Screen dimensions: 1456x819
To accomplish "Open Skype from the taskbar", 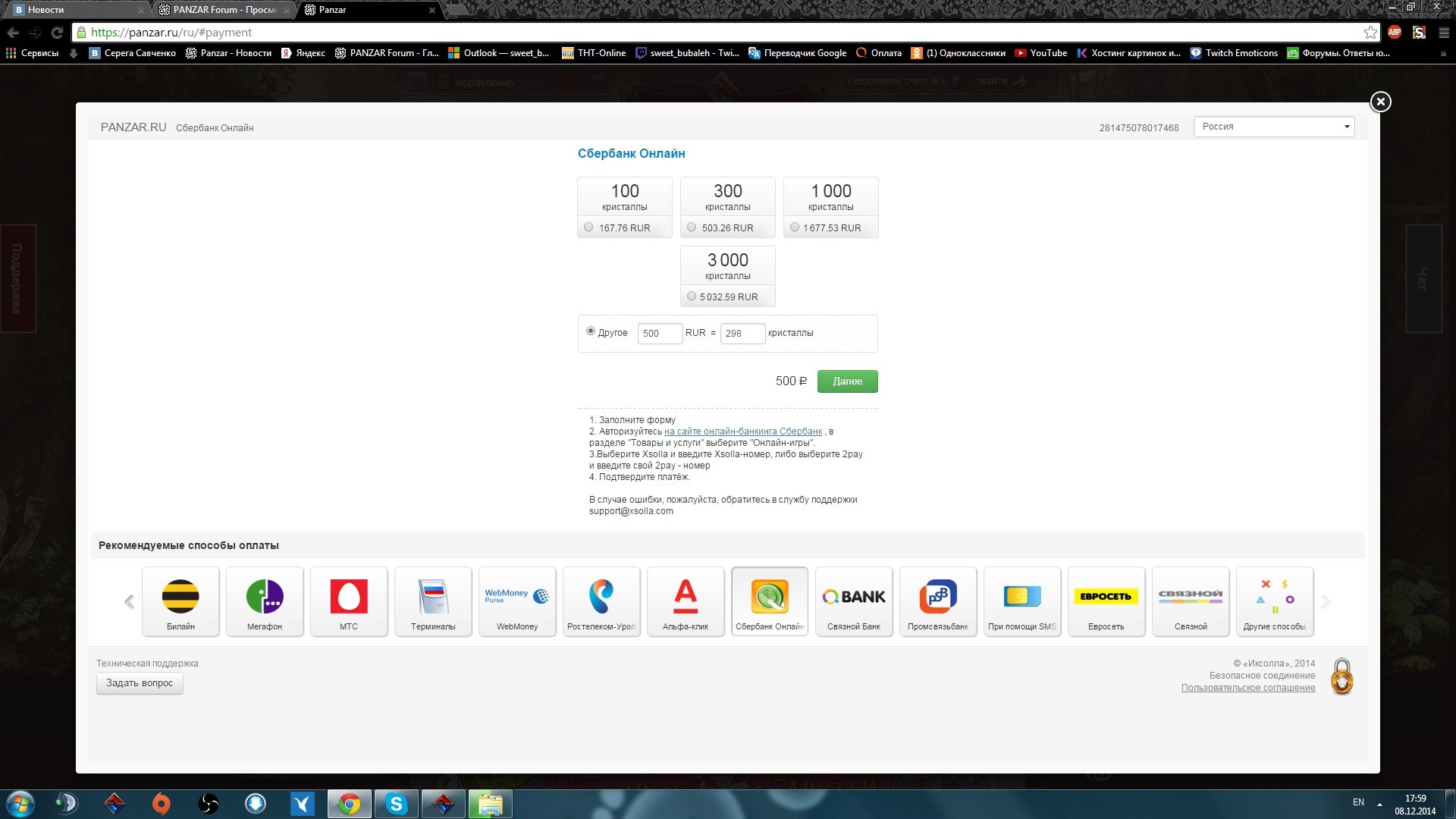I will tap(397, 804).
